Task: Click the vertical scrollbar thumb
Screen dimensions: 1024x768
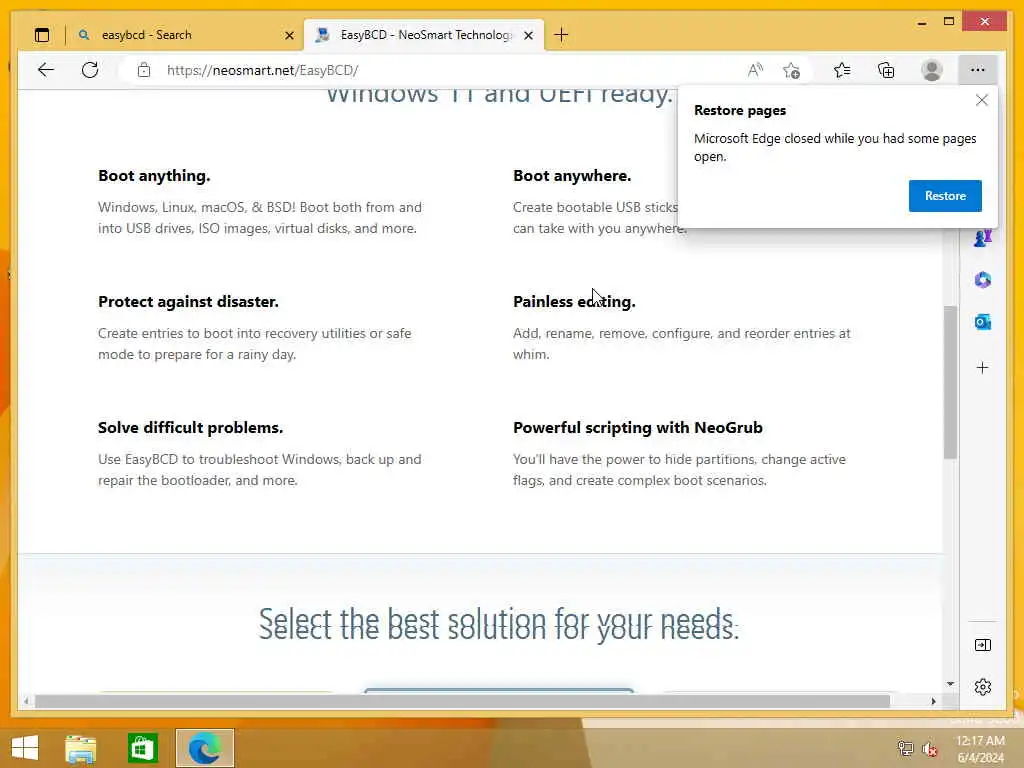Action: pyautogui.click(x=950, y=382)
